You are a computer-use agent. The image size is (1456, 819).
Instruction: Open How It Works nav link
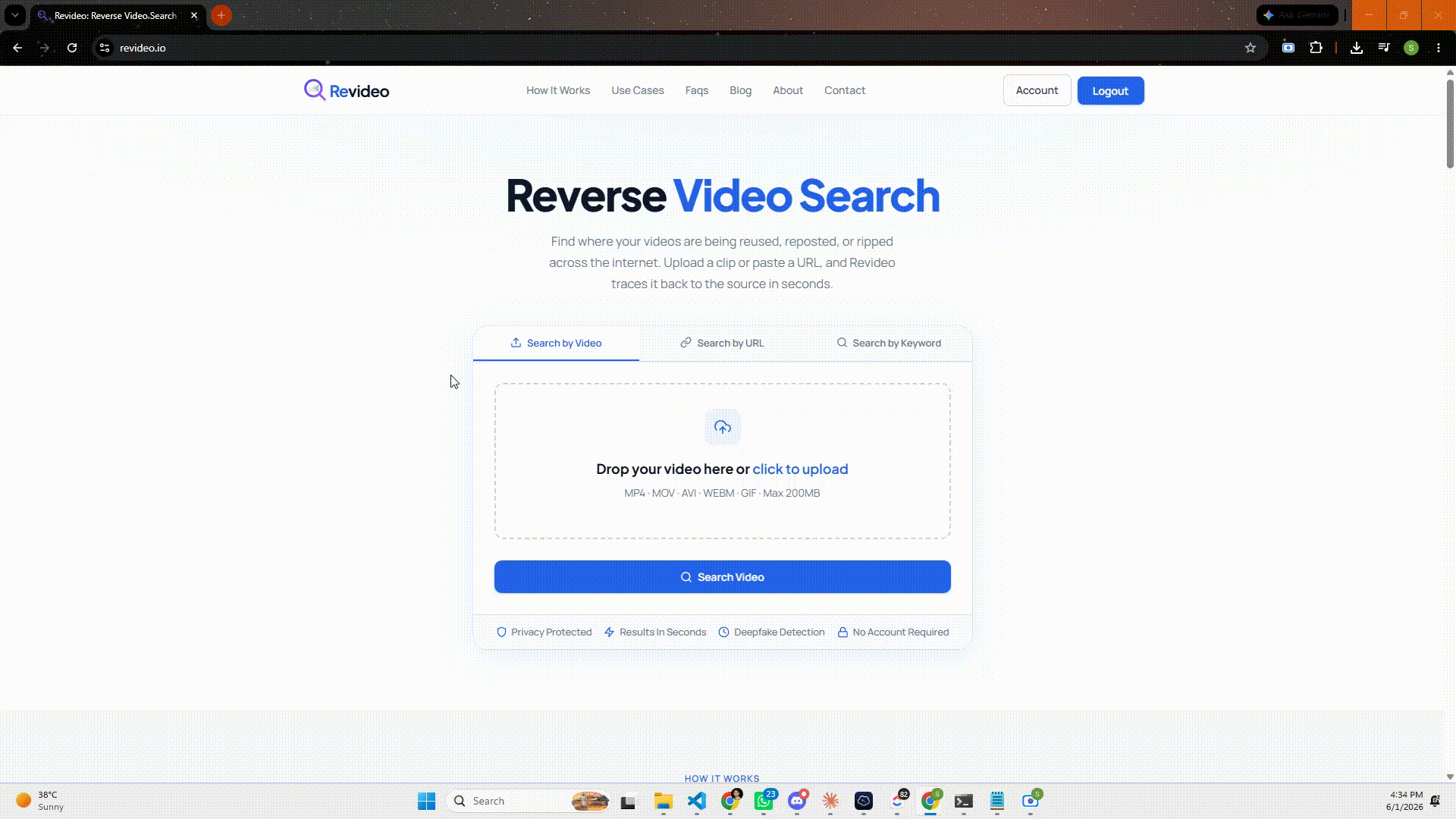(558, 90)
